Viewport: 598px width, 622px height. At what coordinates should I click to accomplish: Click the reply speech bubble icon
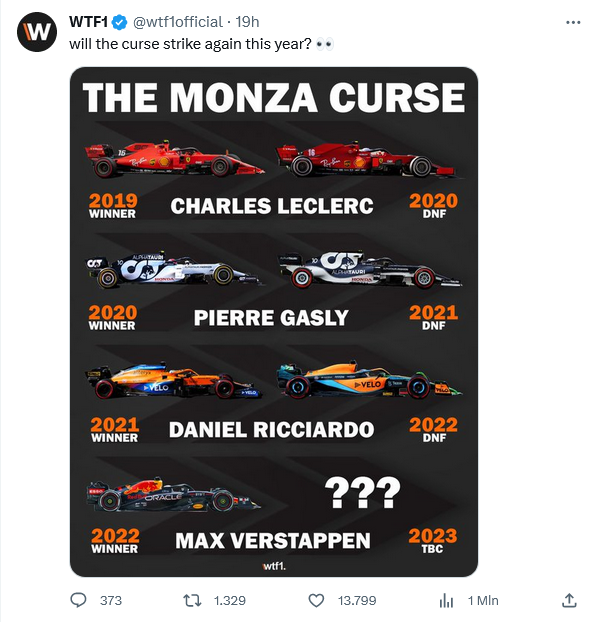[78, 600]
